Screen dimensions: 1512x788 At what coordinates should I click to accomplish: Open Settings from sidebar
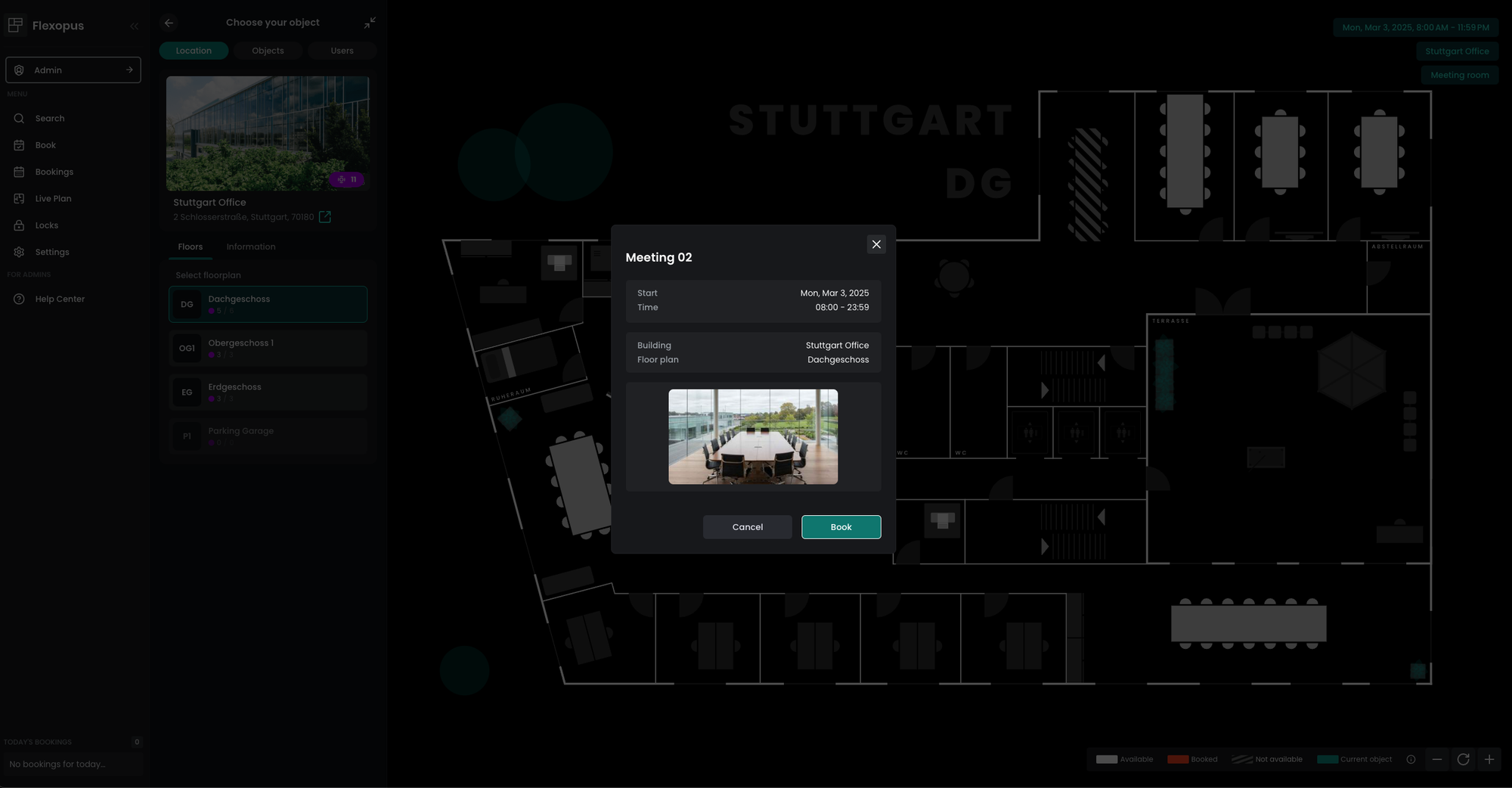click(x=51, y=253)
